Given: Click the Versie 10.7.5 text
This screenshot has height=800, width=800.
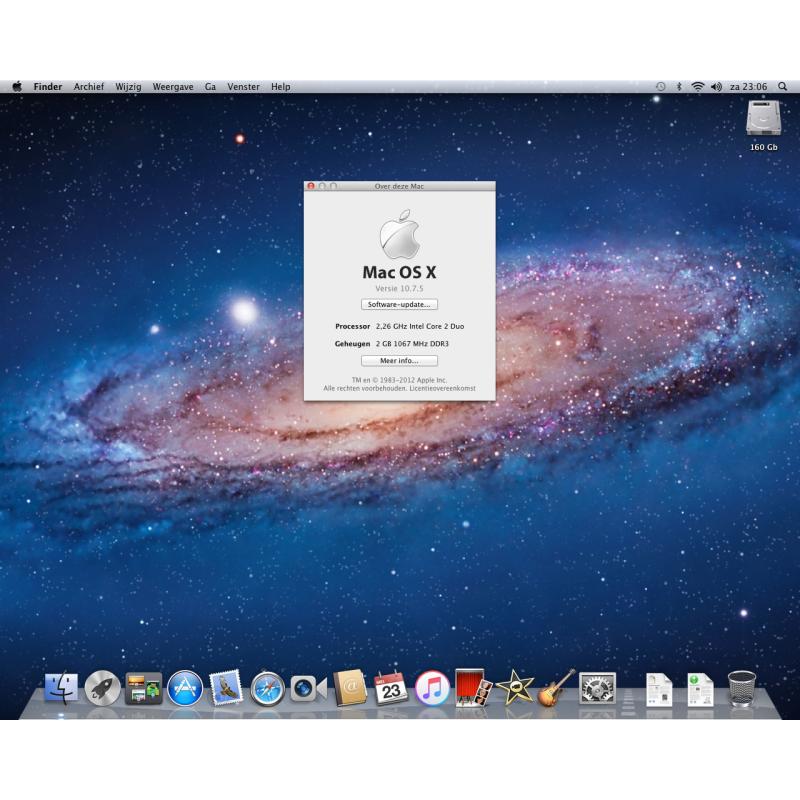Looking at the screenshot, I should tap(399, 288).
